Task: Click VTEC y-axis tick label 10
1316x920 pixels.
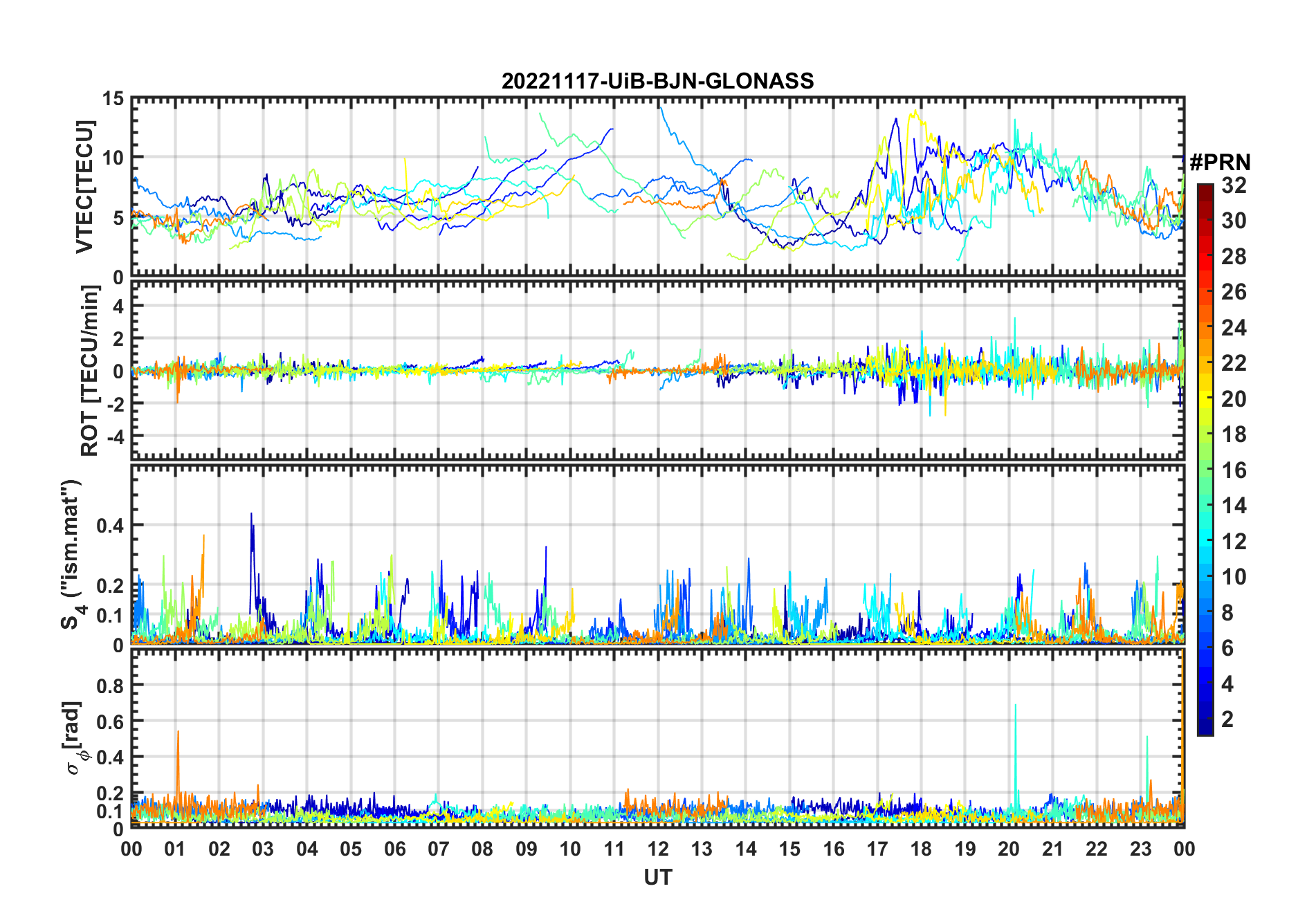Action: 113,158
